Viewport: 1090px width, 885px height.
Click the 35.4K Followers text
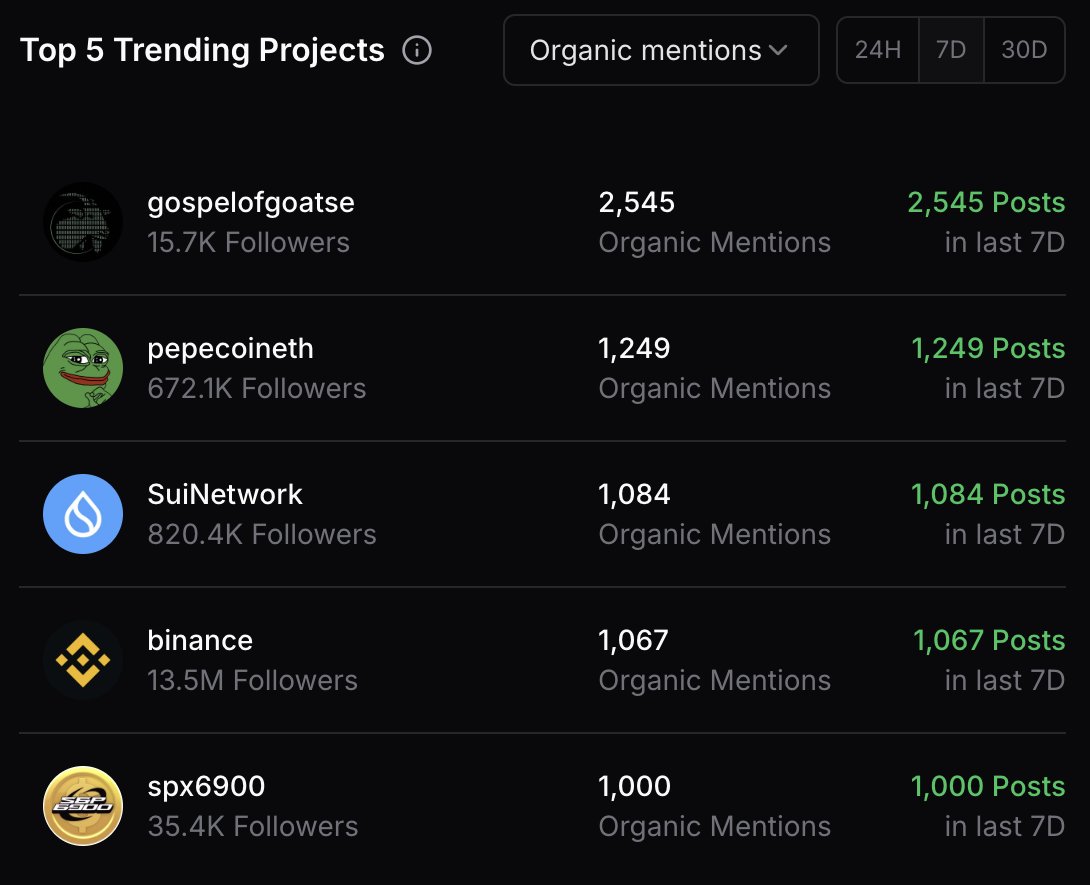[x=252, y=827]
